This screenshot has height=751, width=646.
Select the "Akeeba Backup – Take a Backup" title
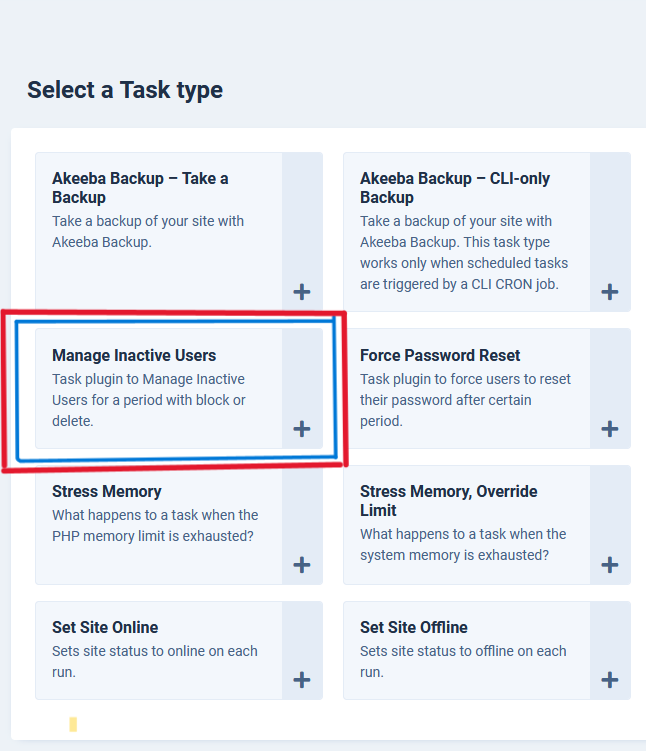point(140,188)
